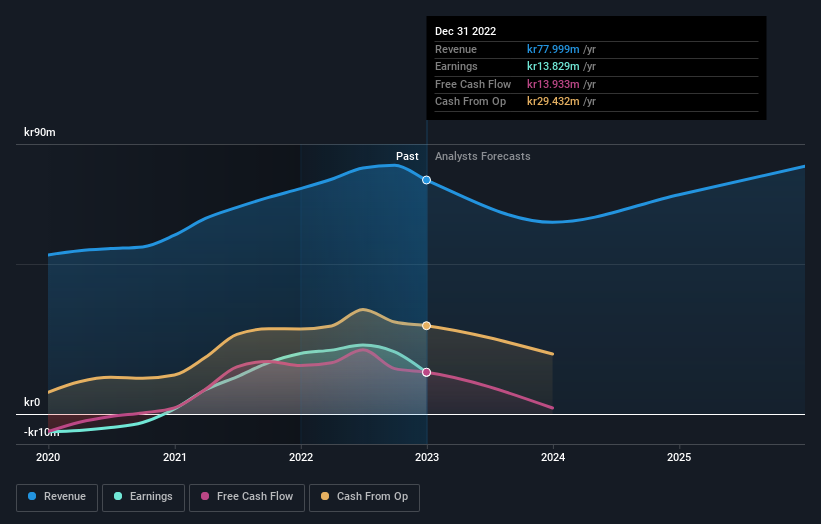Click the blue Revenue data point marker
The width and height of the screenshot is (821, 524).
coord(427,180)
